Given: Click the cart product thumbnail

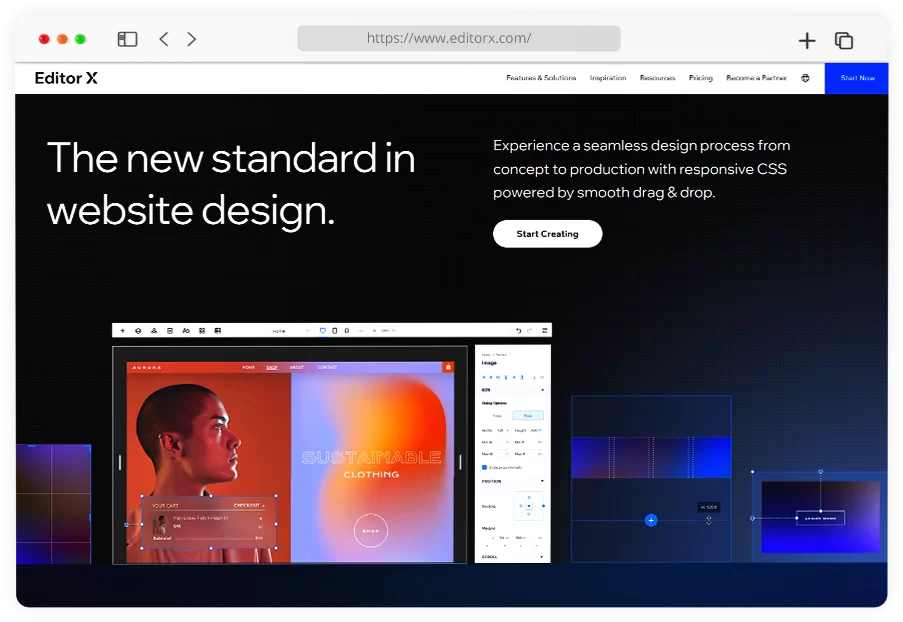Looking at the screenshot, I should coord(161,525).
